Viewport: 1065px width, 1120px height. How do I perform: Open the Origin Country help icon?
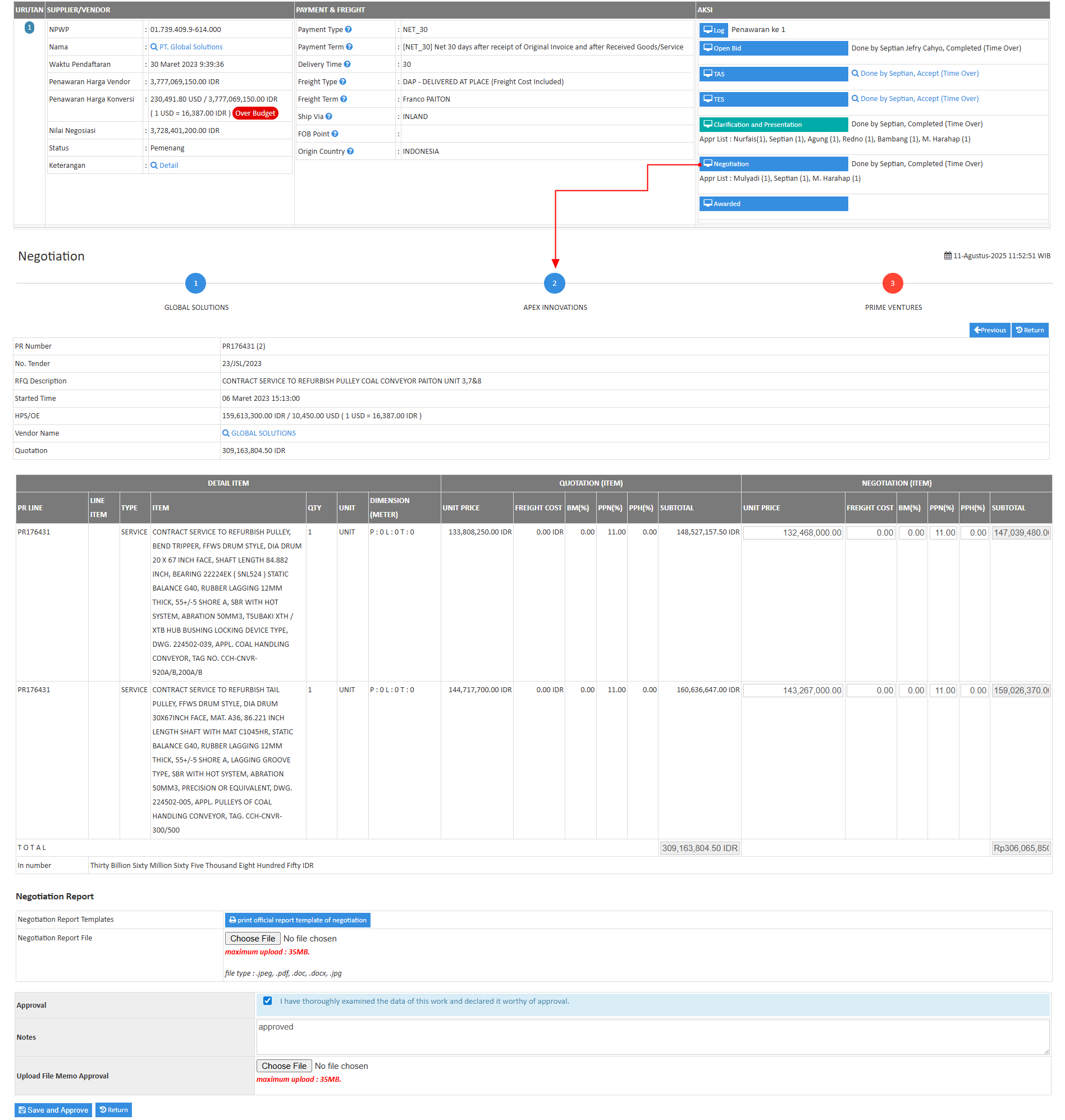click(350, 151)
